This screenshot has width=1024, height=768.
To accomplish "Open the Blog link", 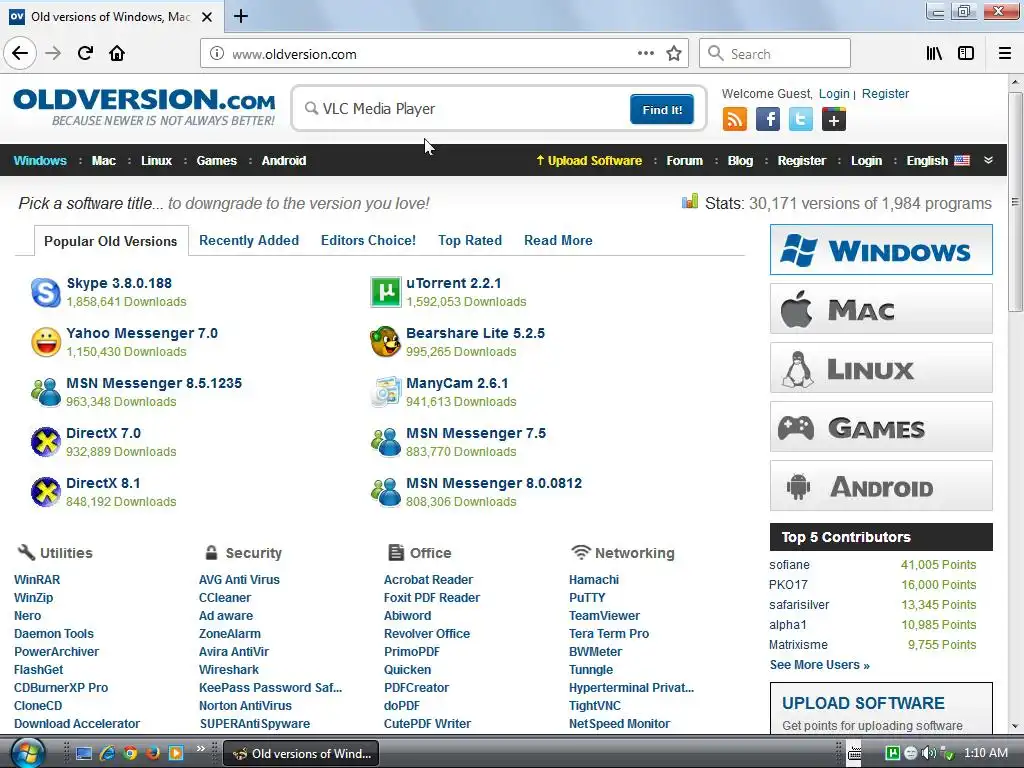I will 741,161.
